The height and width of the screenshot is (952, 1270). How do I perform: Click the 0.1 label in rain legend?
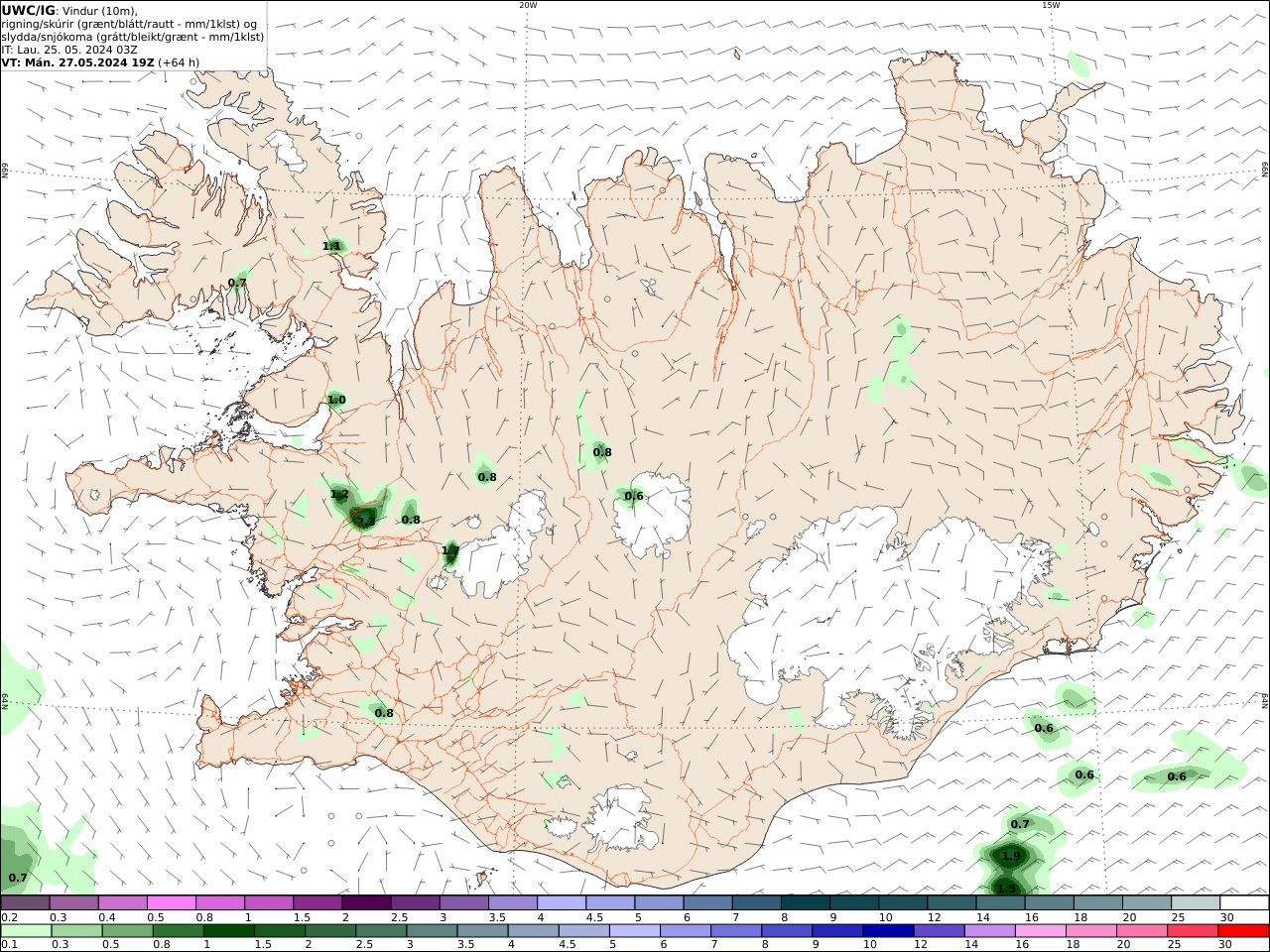coord(9,945)
